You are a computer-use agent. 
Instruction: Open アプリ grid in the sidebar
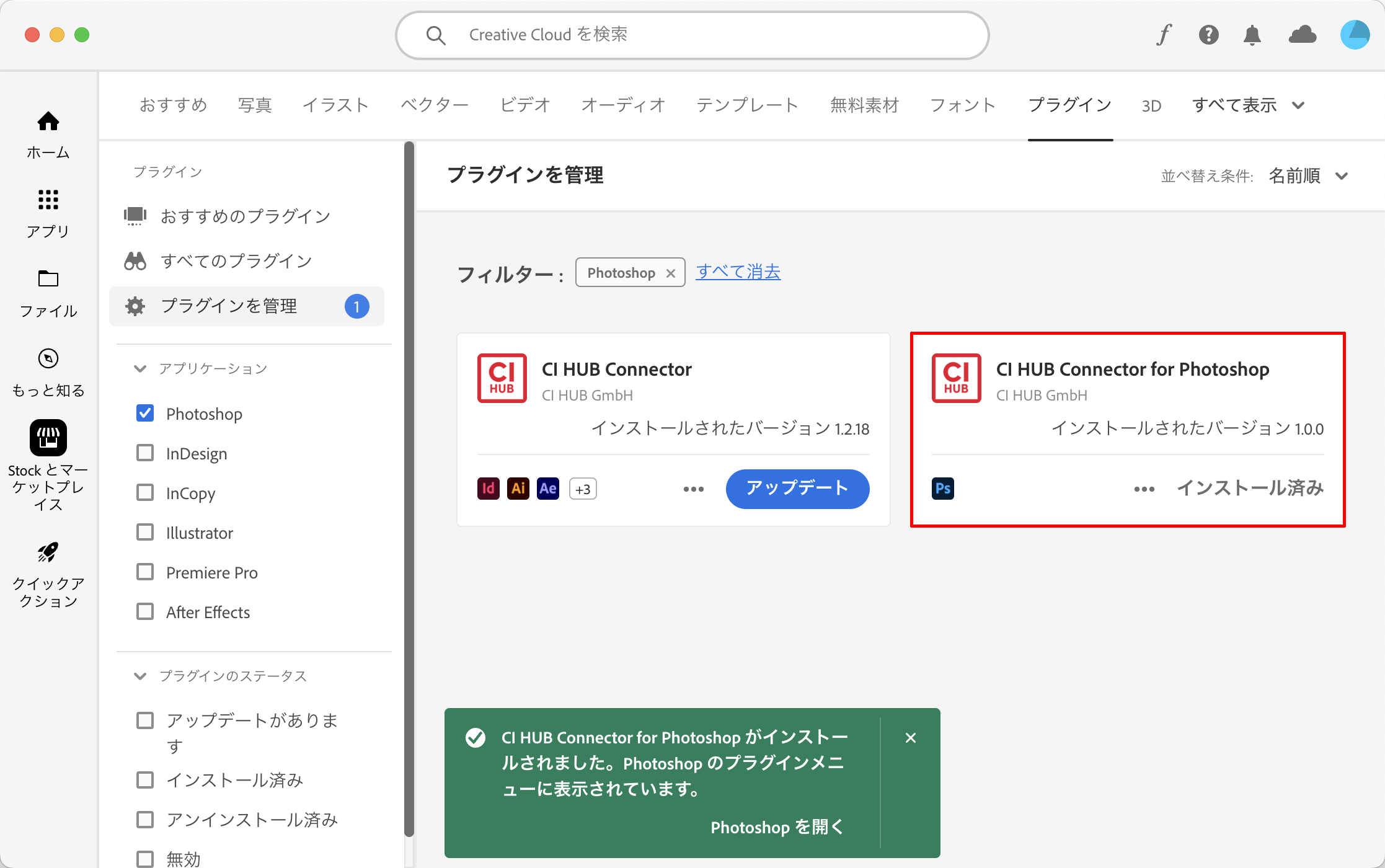(x=48, y=214)
